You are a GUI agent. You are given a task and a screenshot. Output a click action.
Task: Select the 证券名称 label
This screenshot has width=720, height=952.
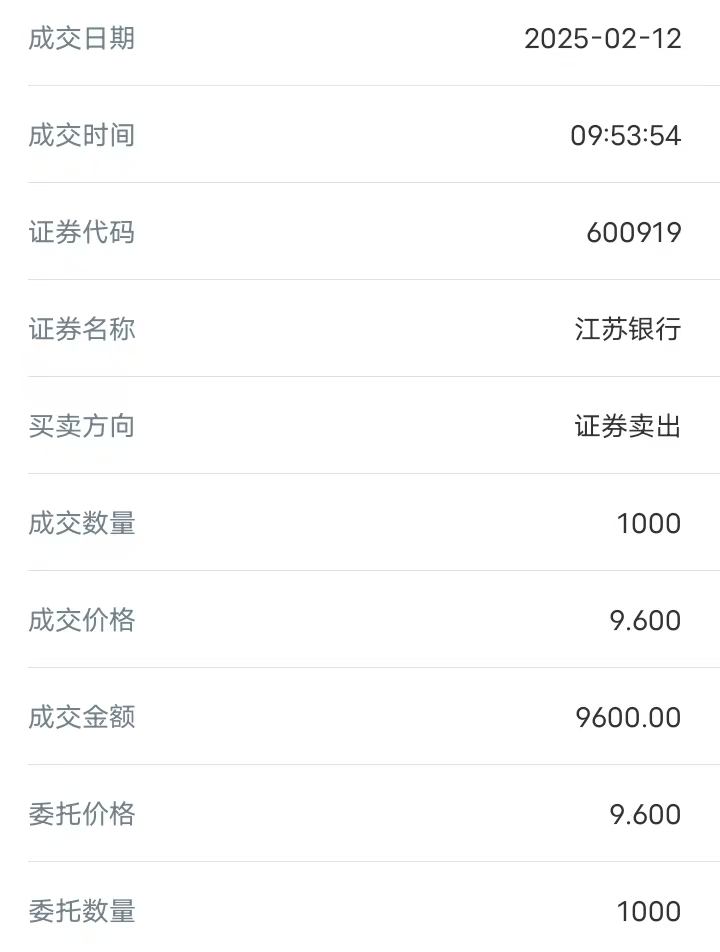(81, 329)
